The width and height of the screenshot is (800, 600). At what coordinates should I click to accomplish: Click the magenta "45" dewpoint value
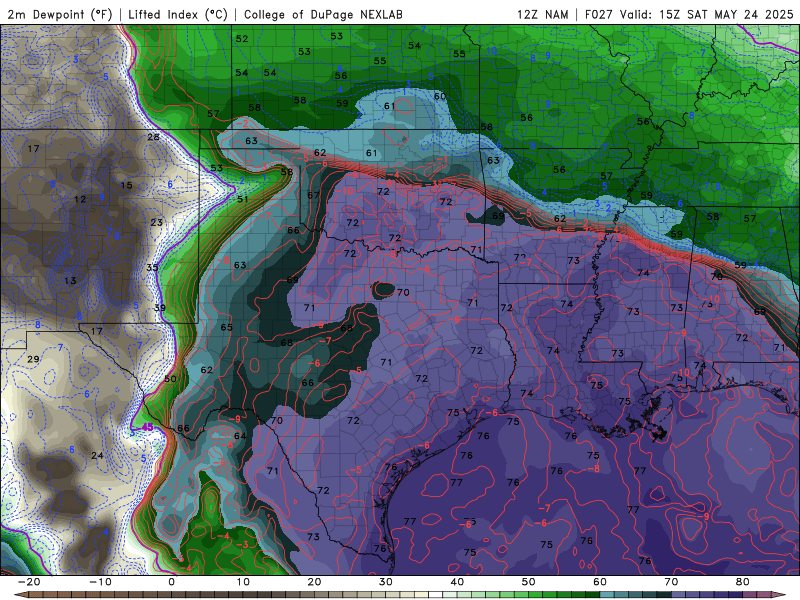tap(147, 427)
